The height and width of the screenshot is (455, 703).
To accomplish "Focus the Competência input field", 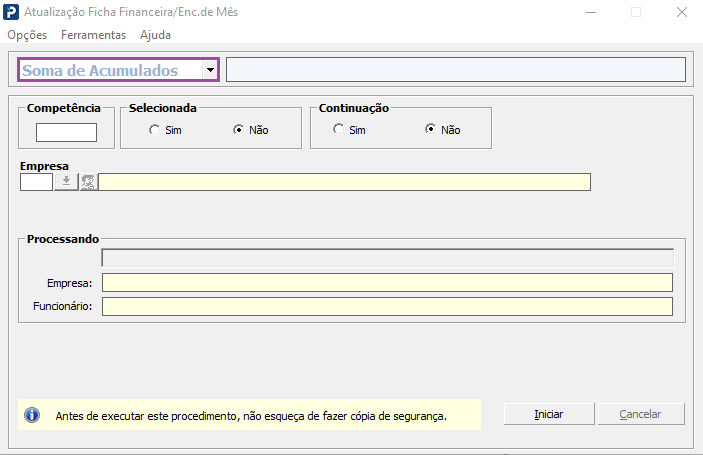I will pyautogui.click(x=66, y=132).
